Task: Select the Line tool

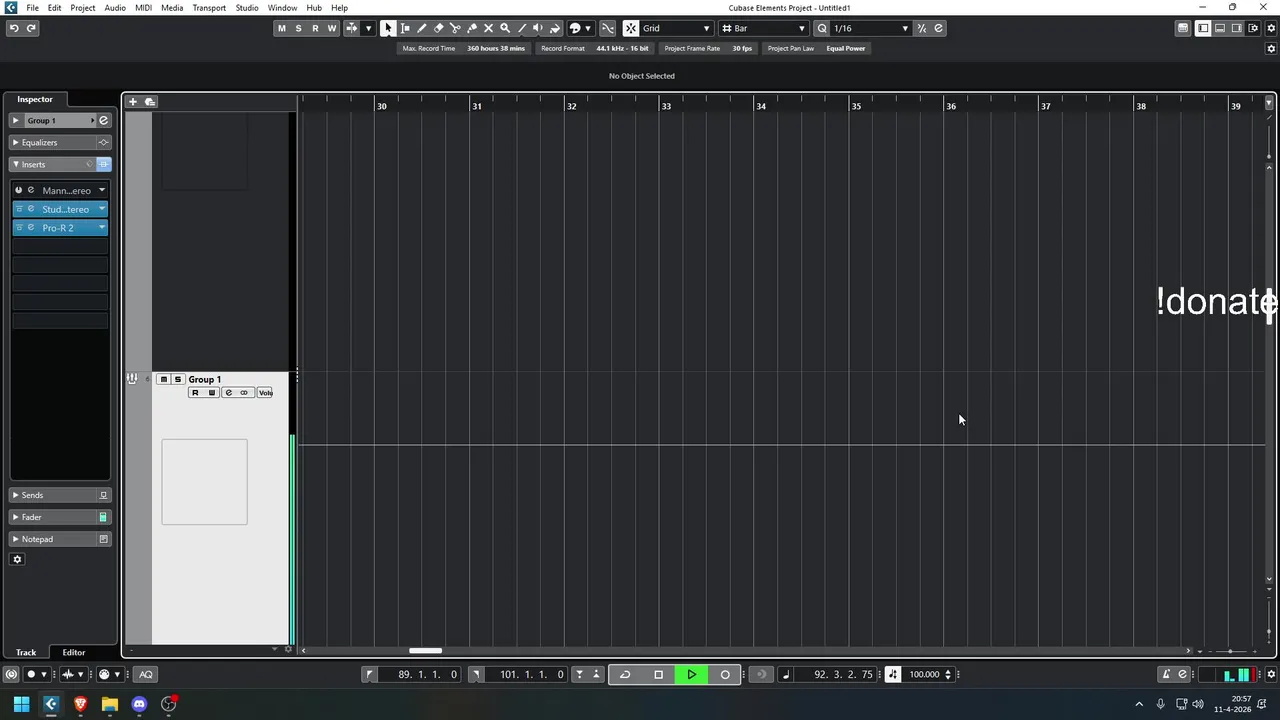Action: [522, 28]
